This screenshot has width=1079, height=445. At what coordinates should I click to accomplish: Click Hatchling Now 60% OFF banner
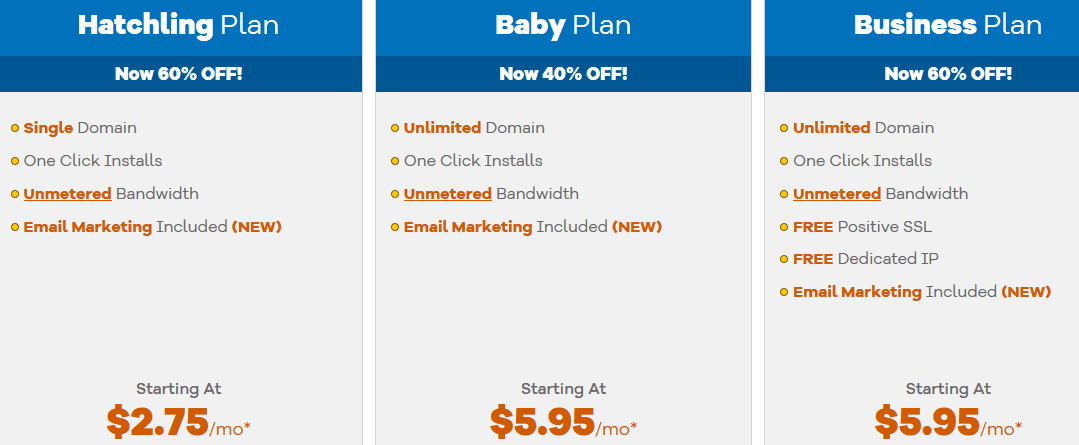(179, 74)
